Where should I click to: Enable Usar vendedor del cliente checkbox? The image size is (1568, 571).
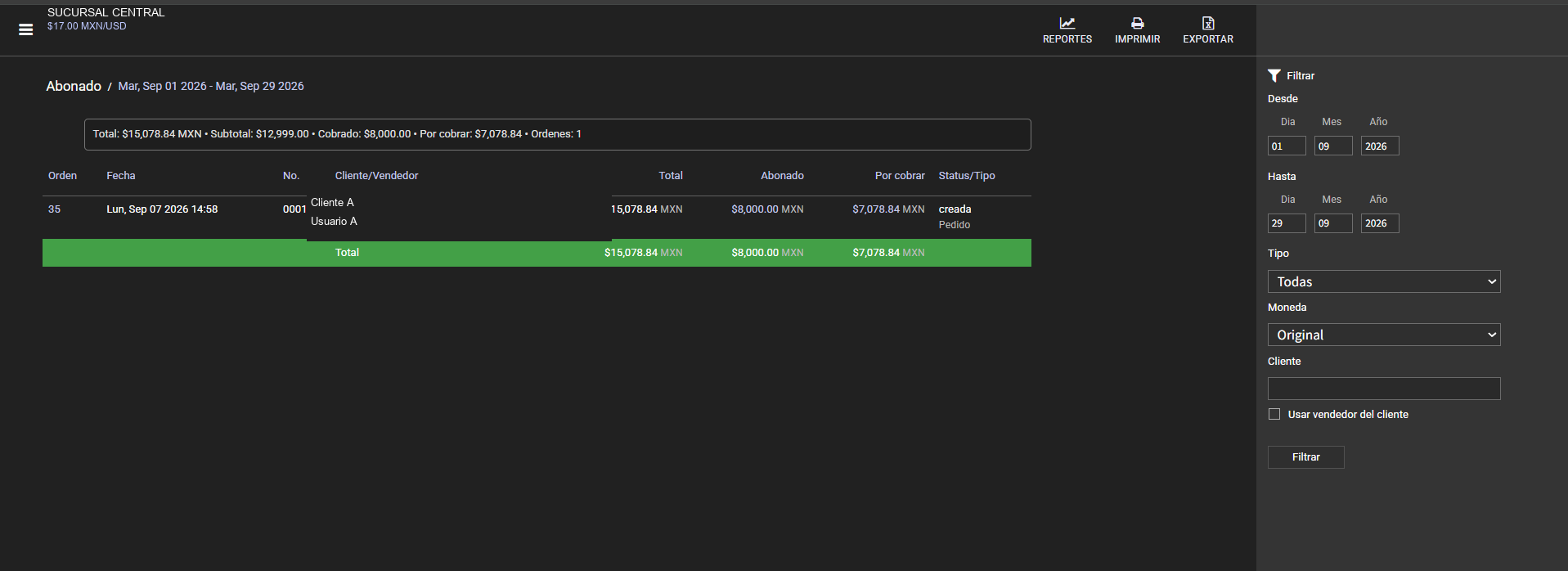[x=1274, y=414]
